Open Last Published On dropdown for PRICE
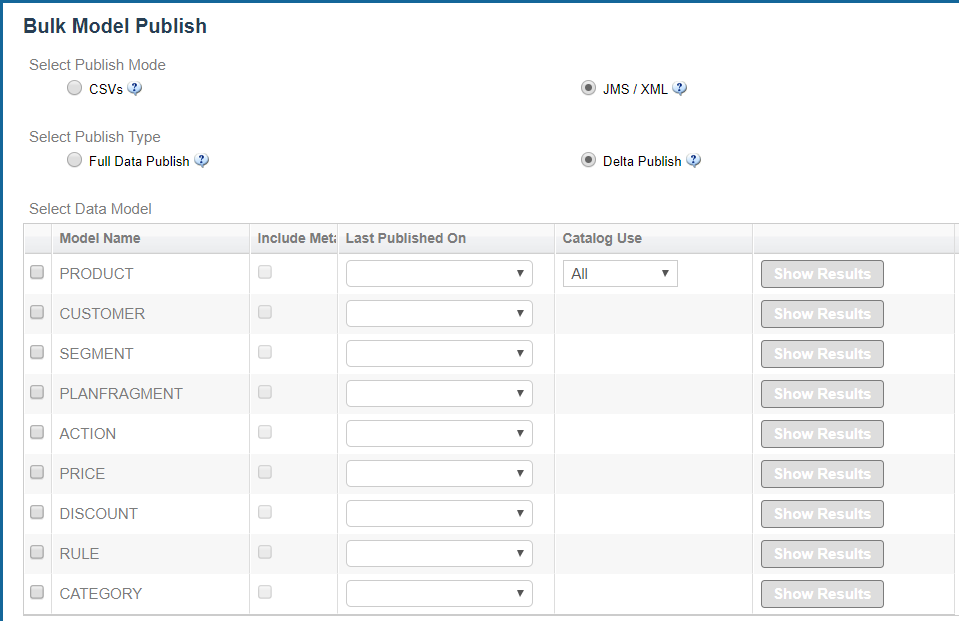Image resolution: width=959 pixels, height=621 pixels. point(439,474)
